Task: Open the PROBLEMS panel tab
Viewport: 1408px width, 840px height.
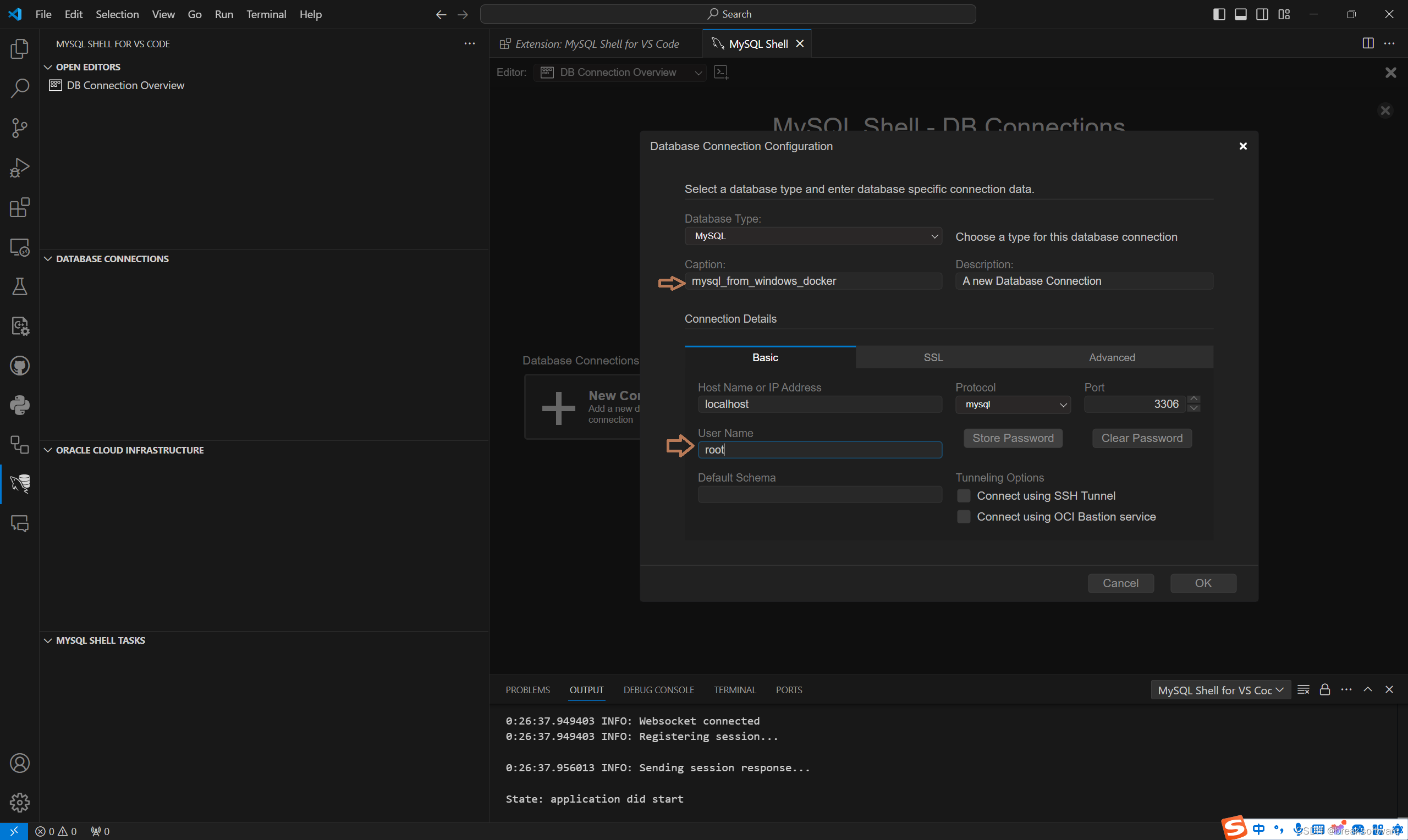Action: tap(527, 689)
